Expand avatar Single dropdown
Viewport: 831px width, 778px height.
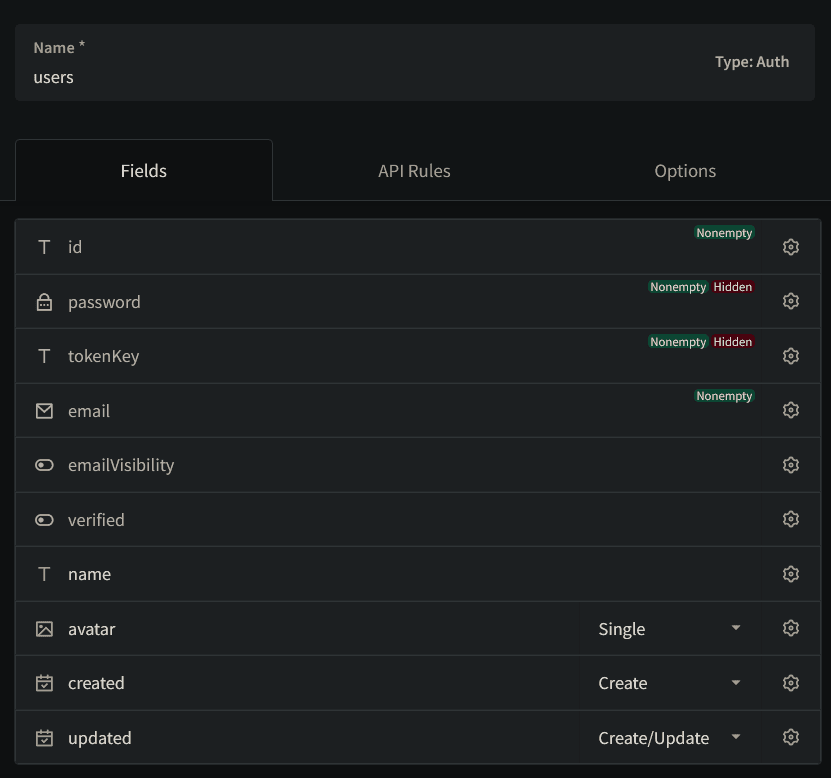click(x=669, y=629)
